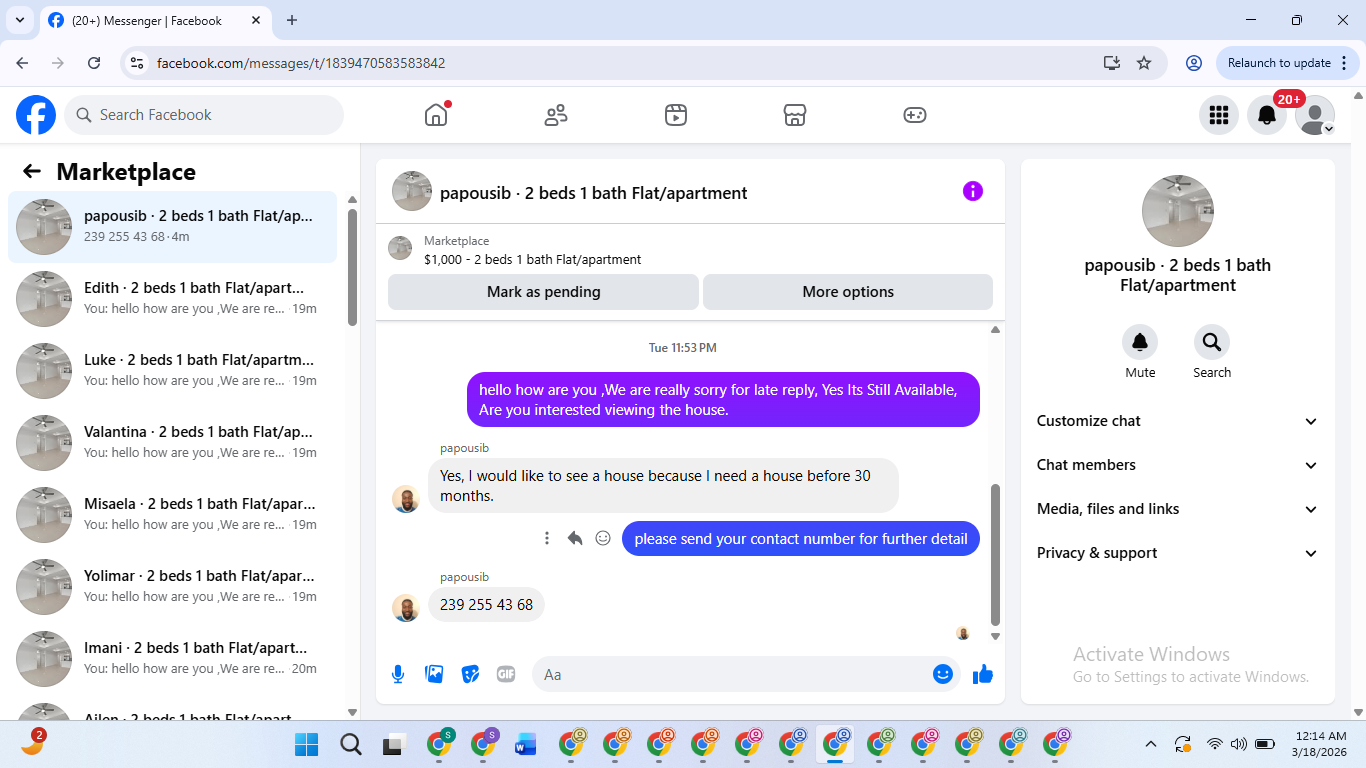Viewport: 1366px width, 768px height.
Task: Open the notifications bell with 20+ badge
Action: (x=1267, y=115)
